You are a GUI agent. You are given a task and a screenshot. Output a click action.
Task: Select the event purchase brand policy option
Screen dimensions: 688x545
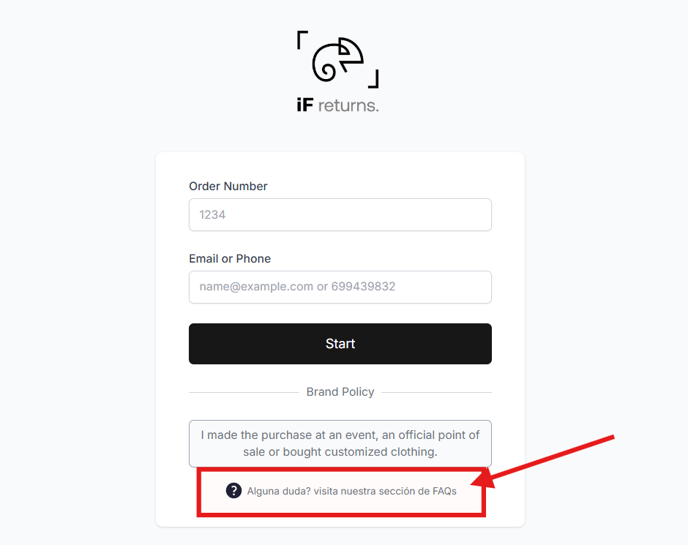340,444
